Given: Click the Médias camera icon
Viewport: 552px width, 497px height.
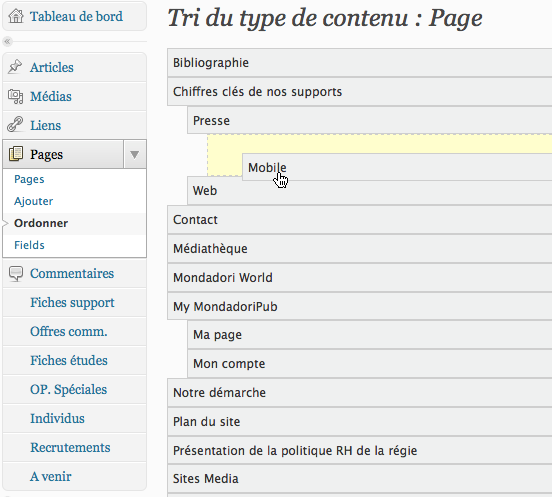Looking at the screenshot, I should click(x=15, y=96).
